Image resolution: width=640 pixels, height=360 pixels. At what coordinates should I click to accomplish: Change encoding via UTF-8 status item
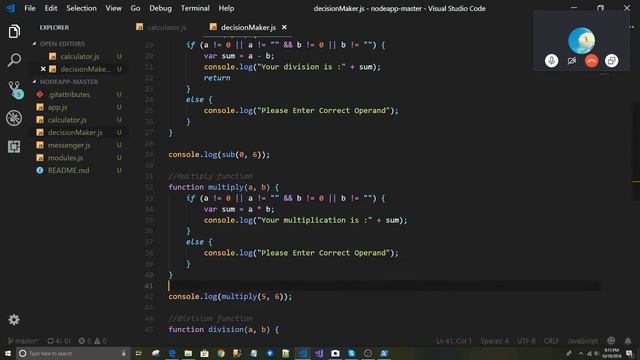(x=526, y=341)
